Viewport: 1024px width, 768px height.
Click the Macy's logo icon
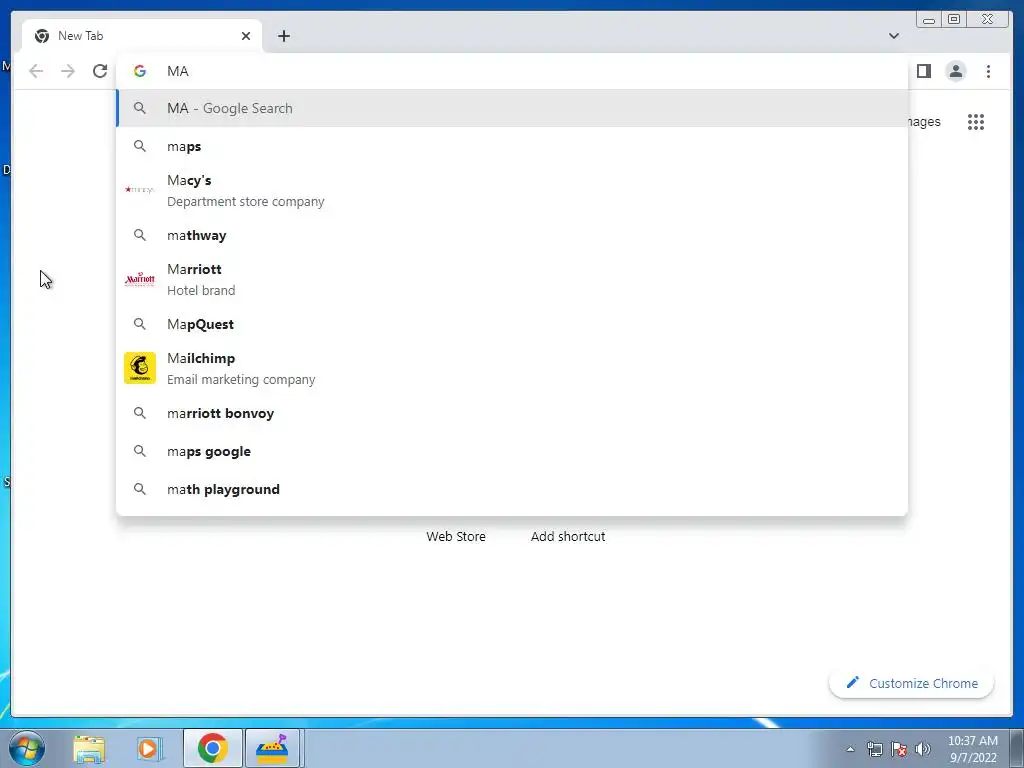140,190
